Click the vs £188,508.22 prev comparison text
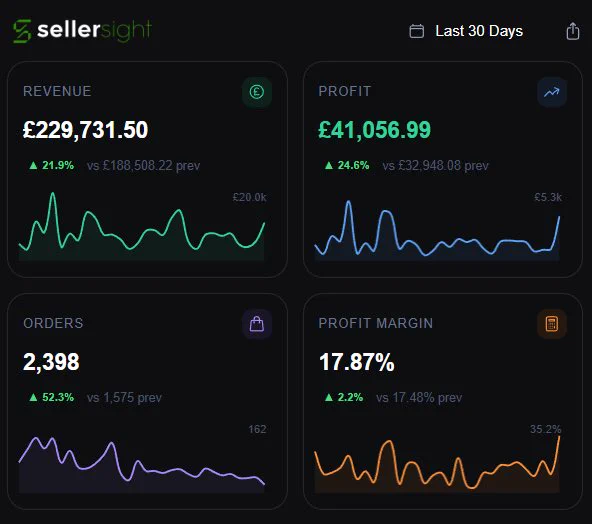 coord(143,165)
